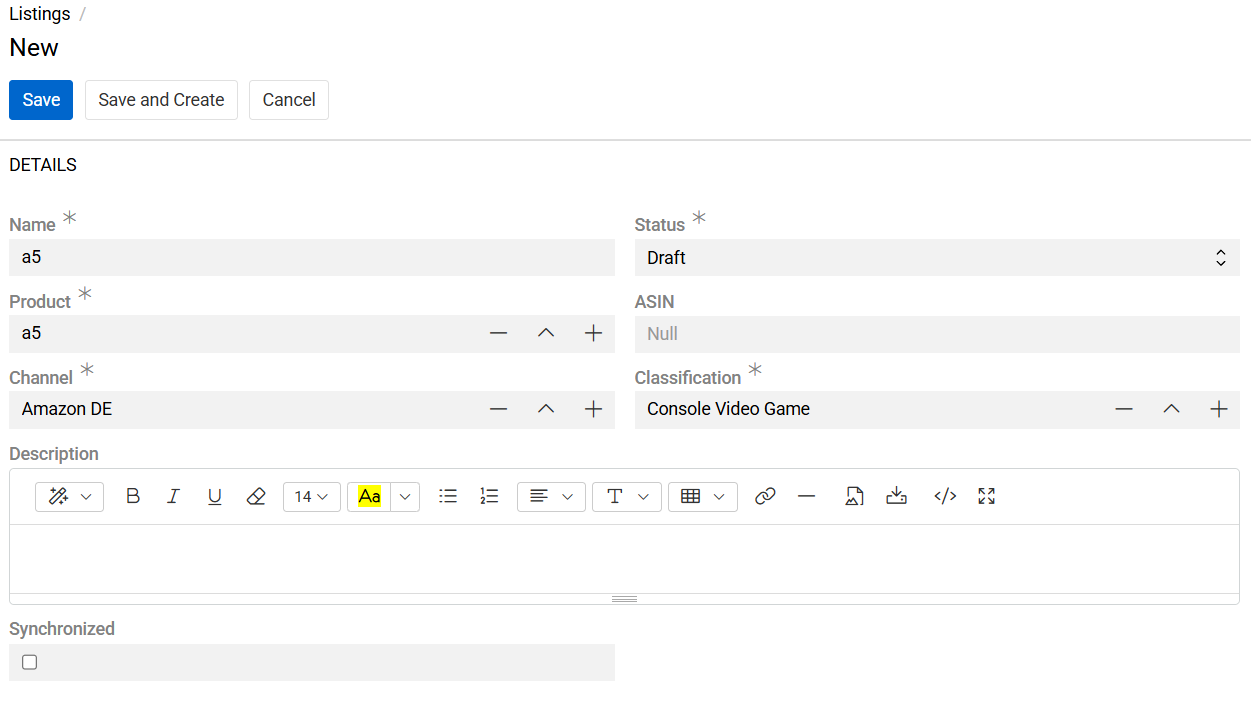Open the code view of the editor
Viewport: 1251px width, 718px height.
(x=945, y=497)
